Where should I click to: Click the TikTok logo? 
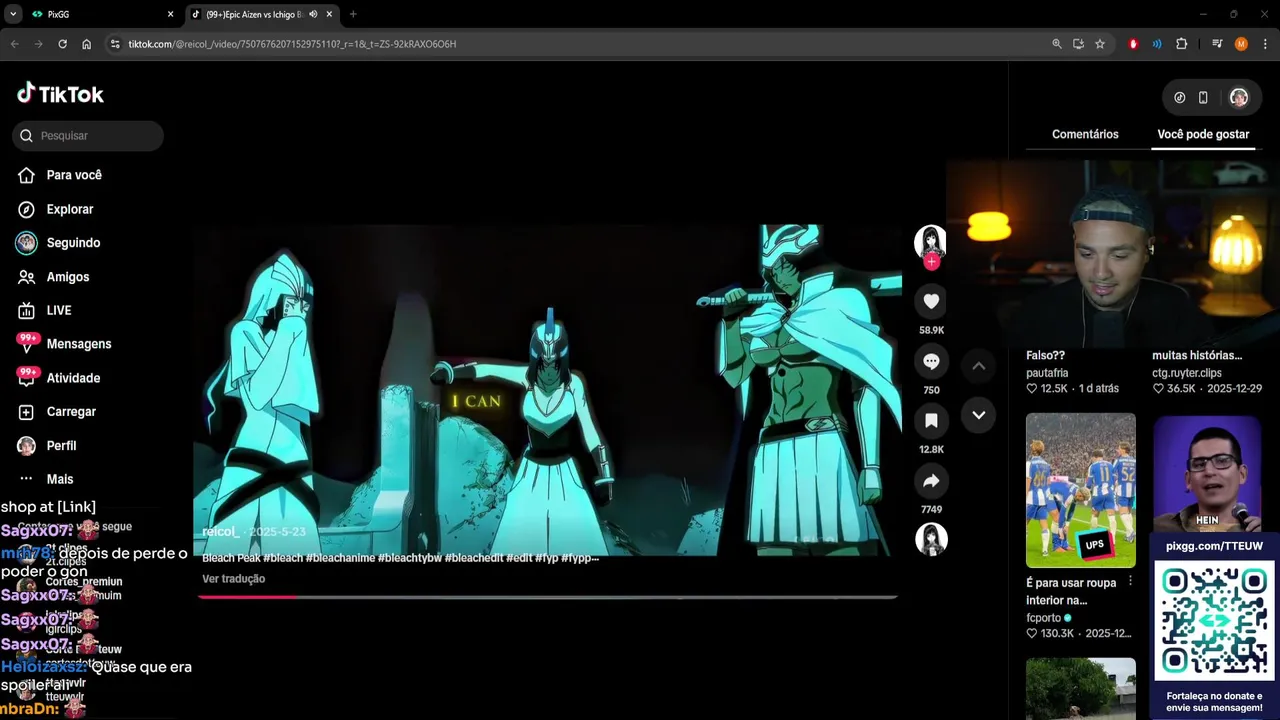tap(60, 94)
